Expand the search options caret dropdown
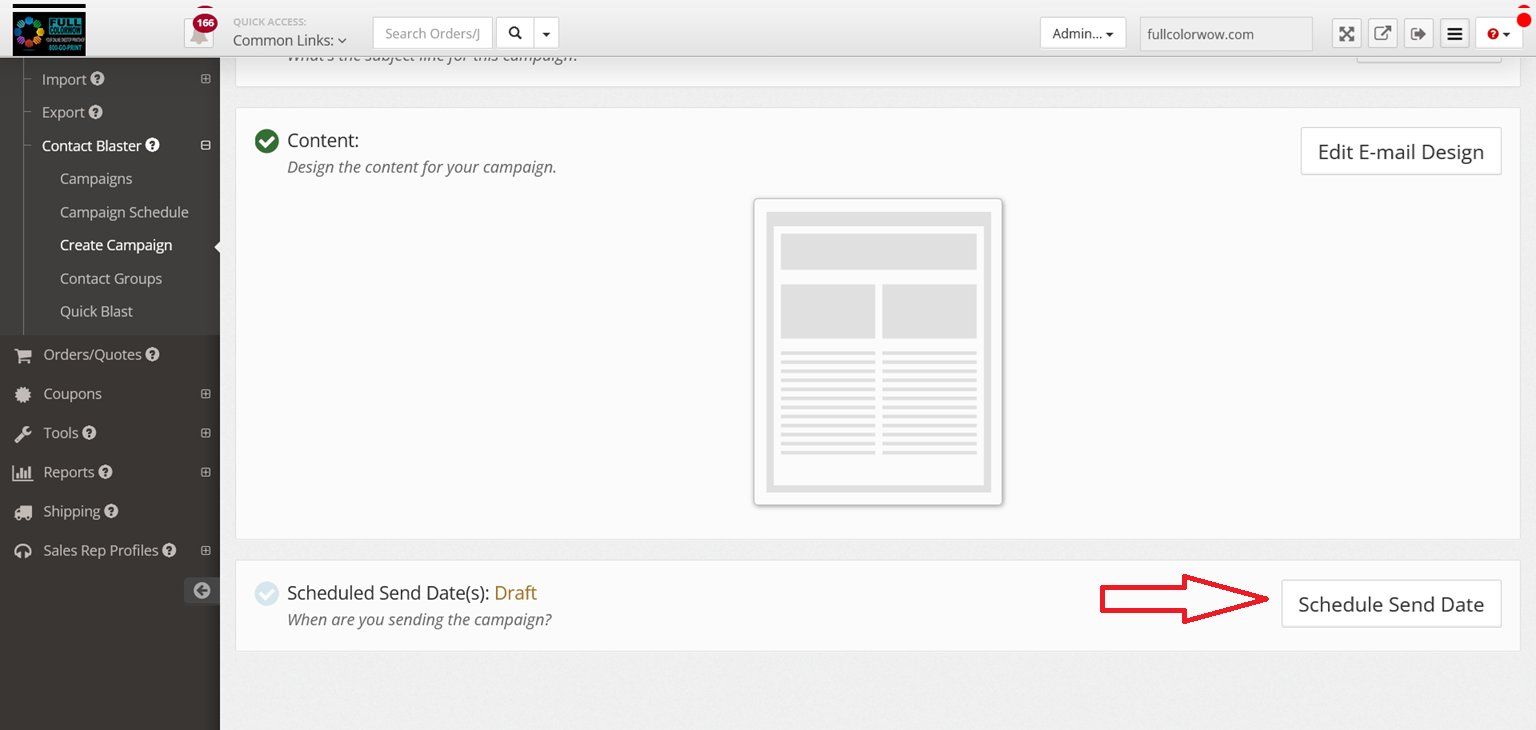 [x=546, y=34]
